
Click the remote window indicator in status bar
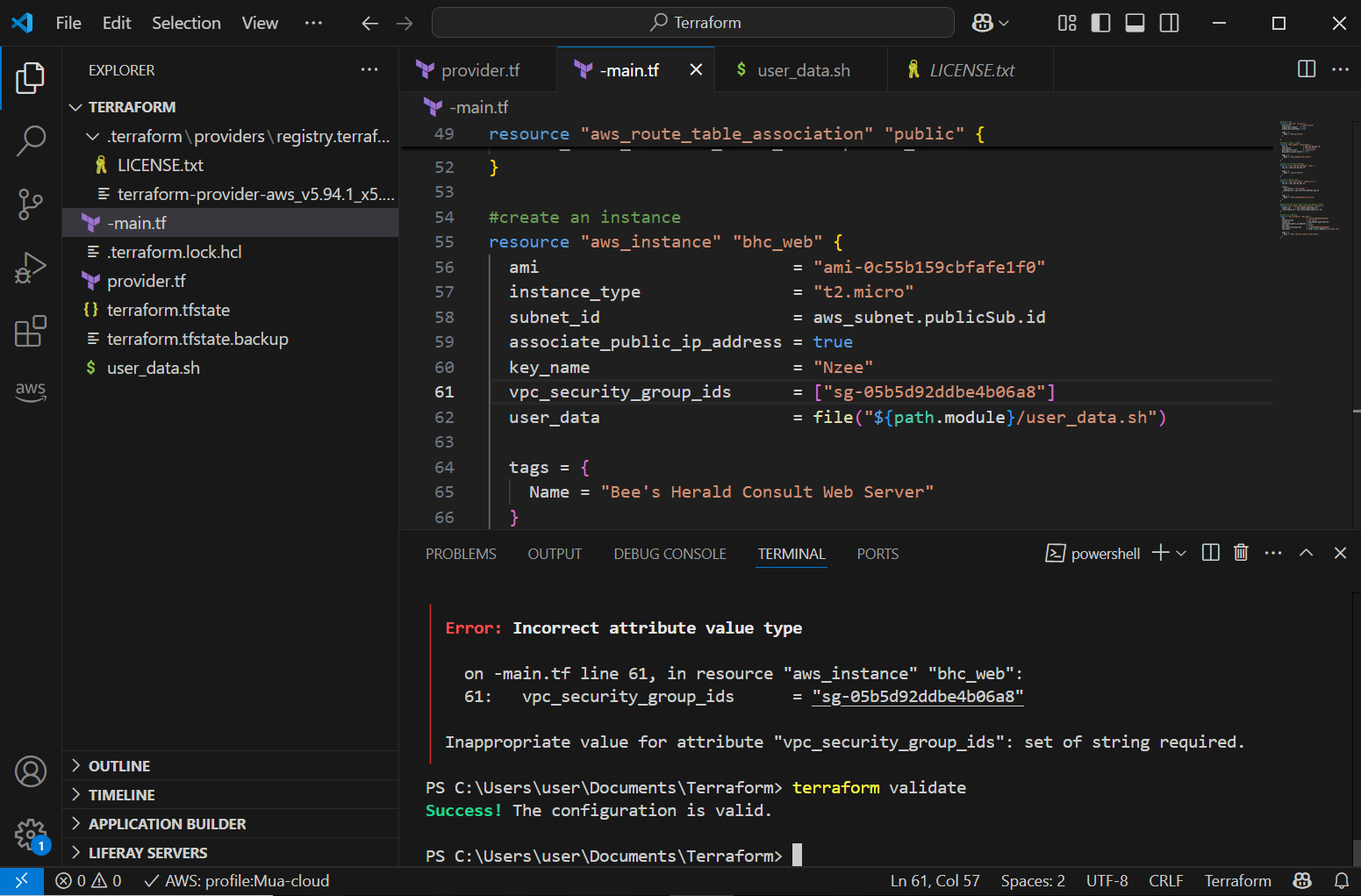tap(22, 881)
